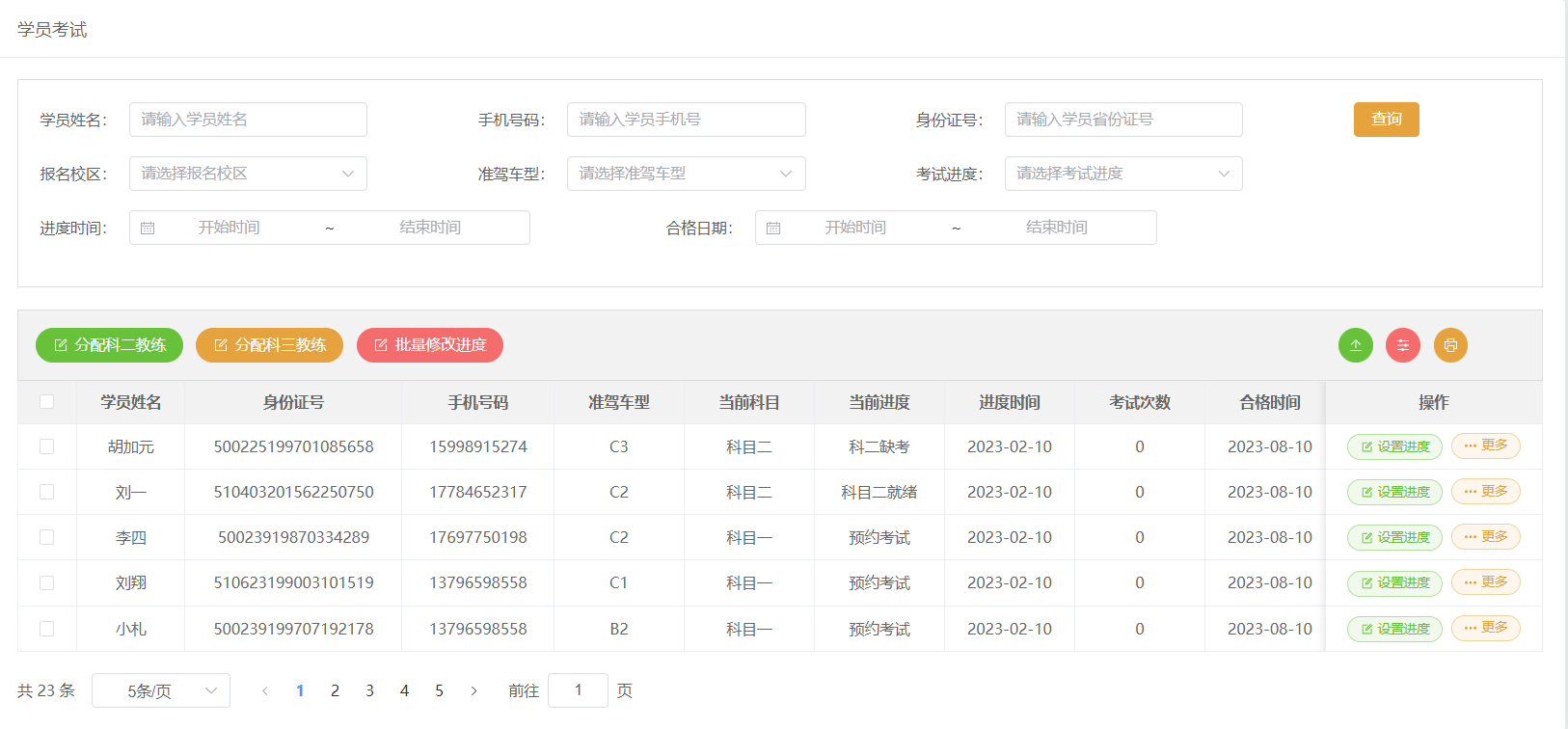Go to the previous page arrow
This screenshot has width=1568, height=729.
coord(265,690)
